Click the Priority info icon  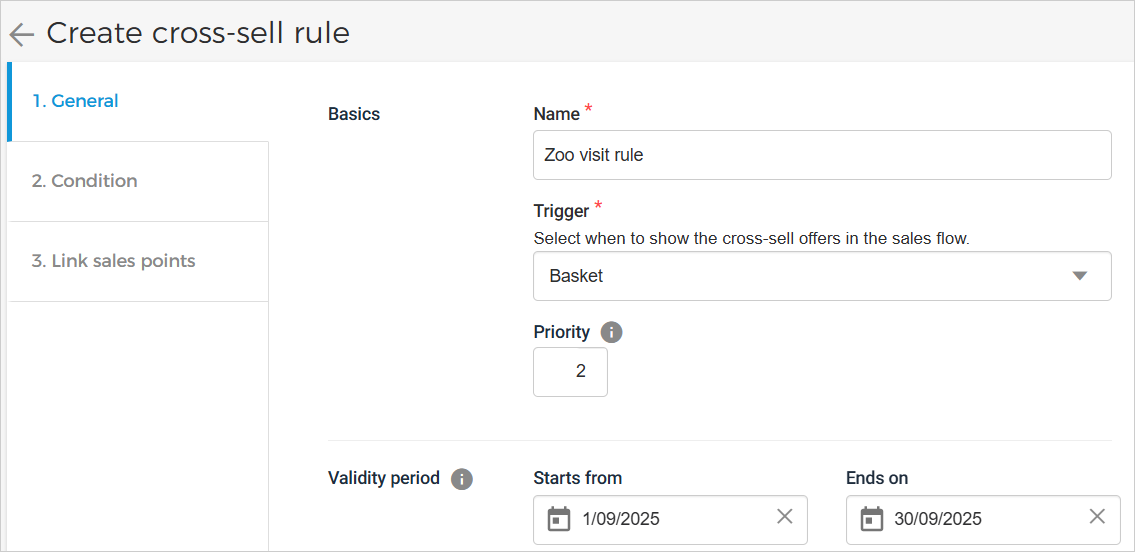click(x=611, y=332)
